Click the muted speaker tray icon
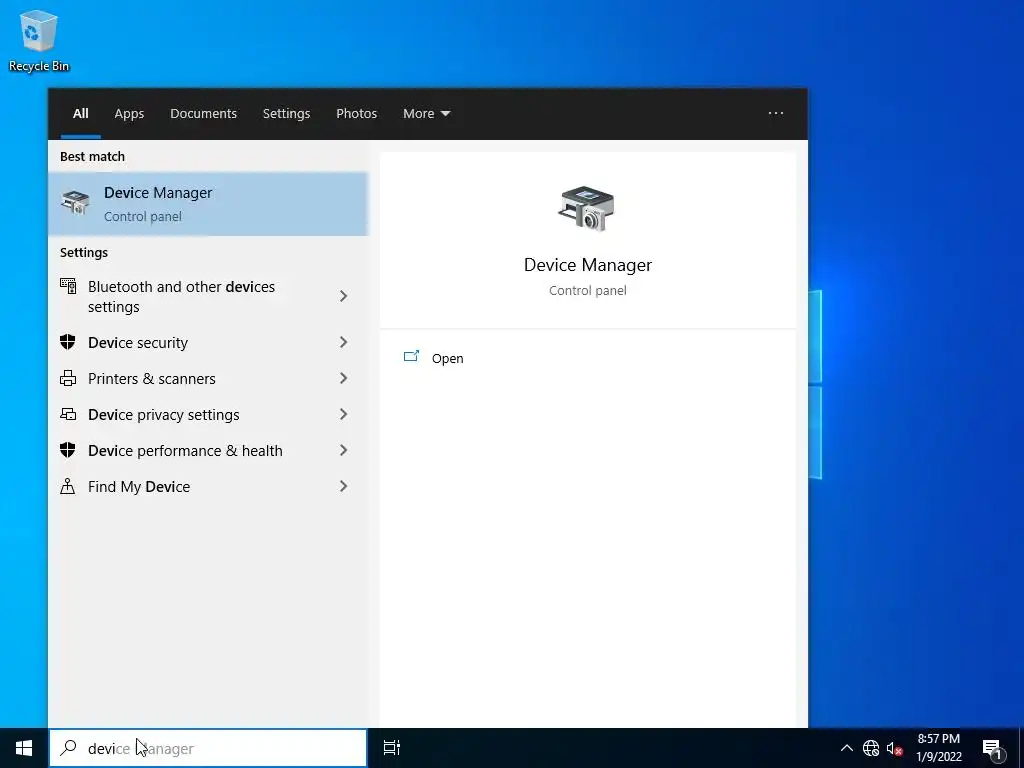1024x768 pixels. (894, 748)
